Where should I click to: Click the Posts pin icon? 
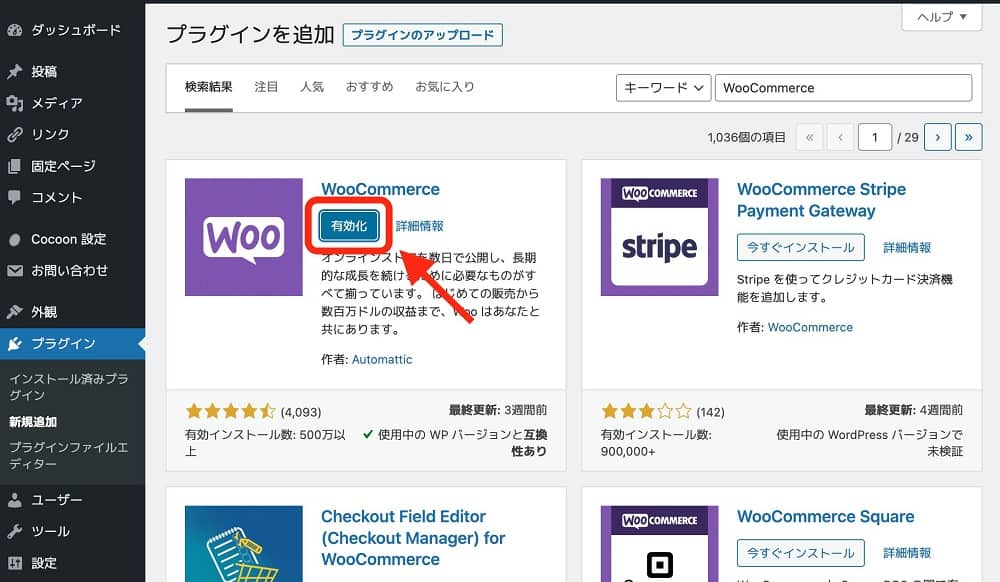coord(15,71)
